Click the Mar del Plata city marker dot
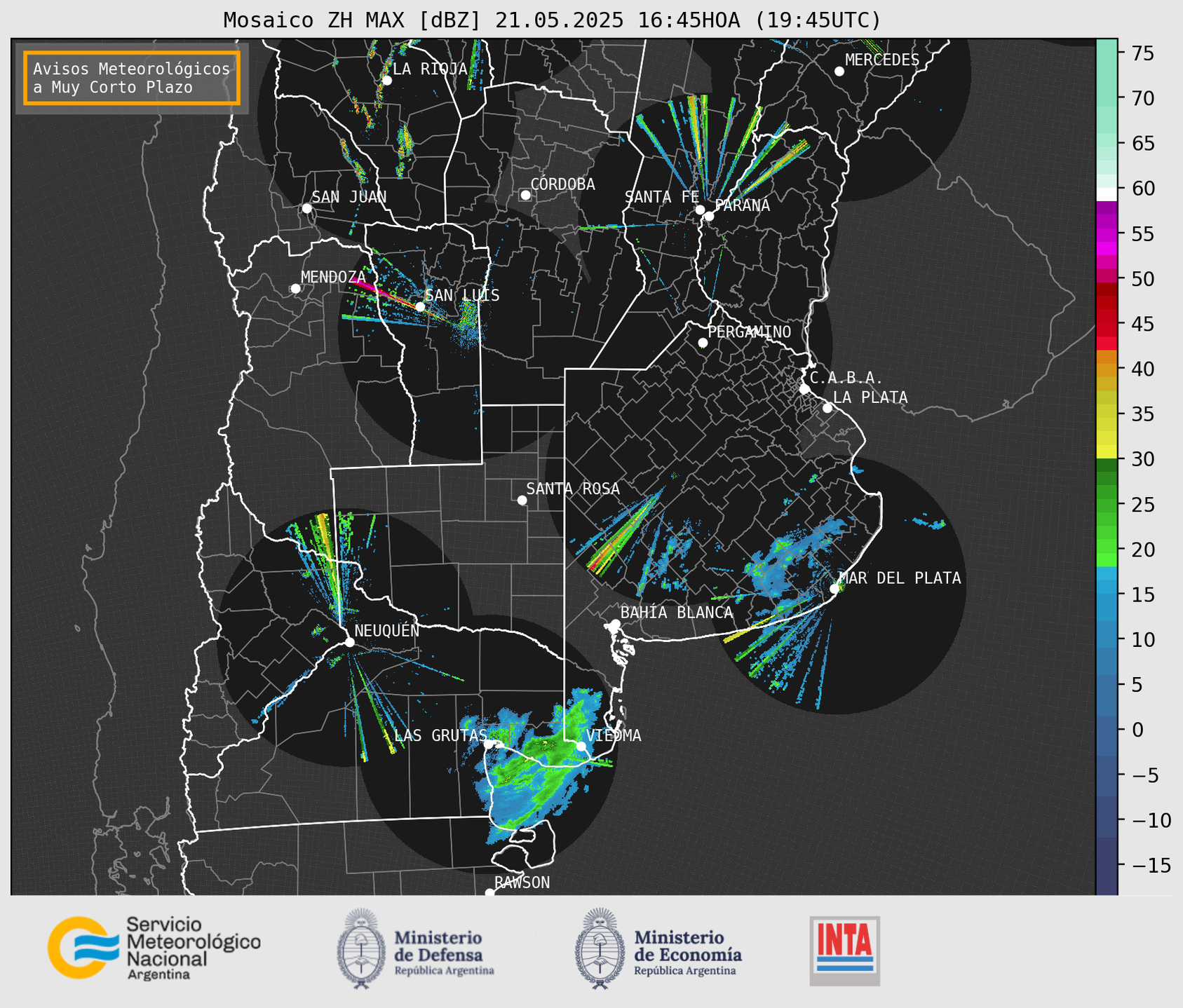This screenshot has height=1008, width=1183. [x=834, y=589]
